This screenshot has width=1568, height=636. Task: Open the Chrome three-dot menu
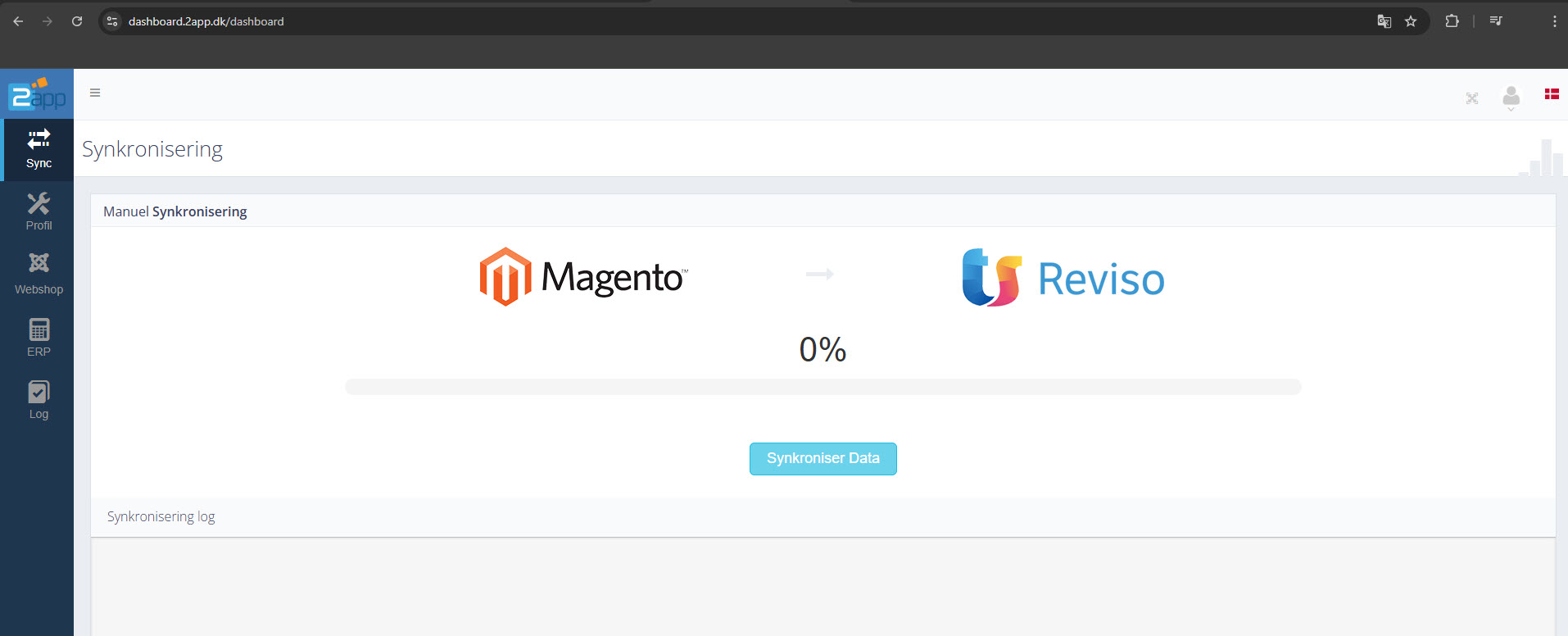click(1554, 21)
